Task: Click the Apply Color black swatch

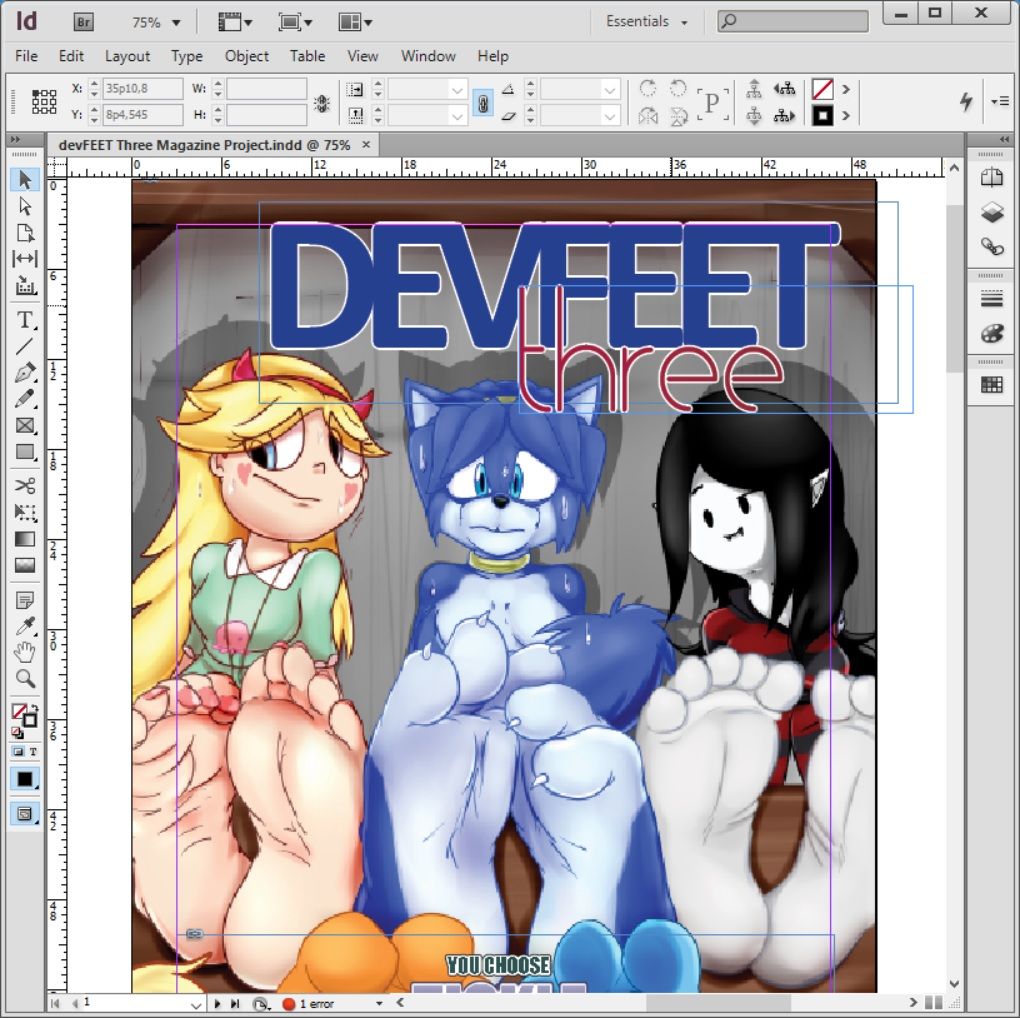Action: (x=25, y=779)
